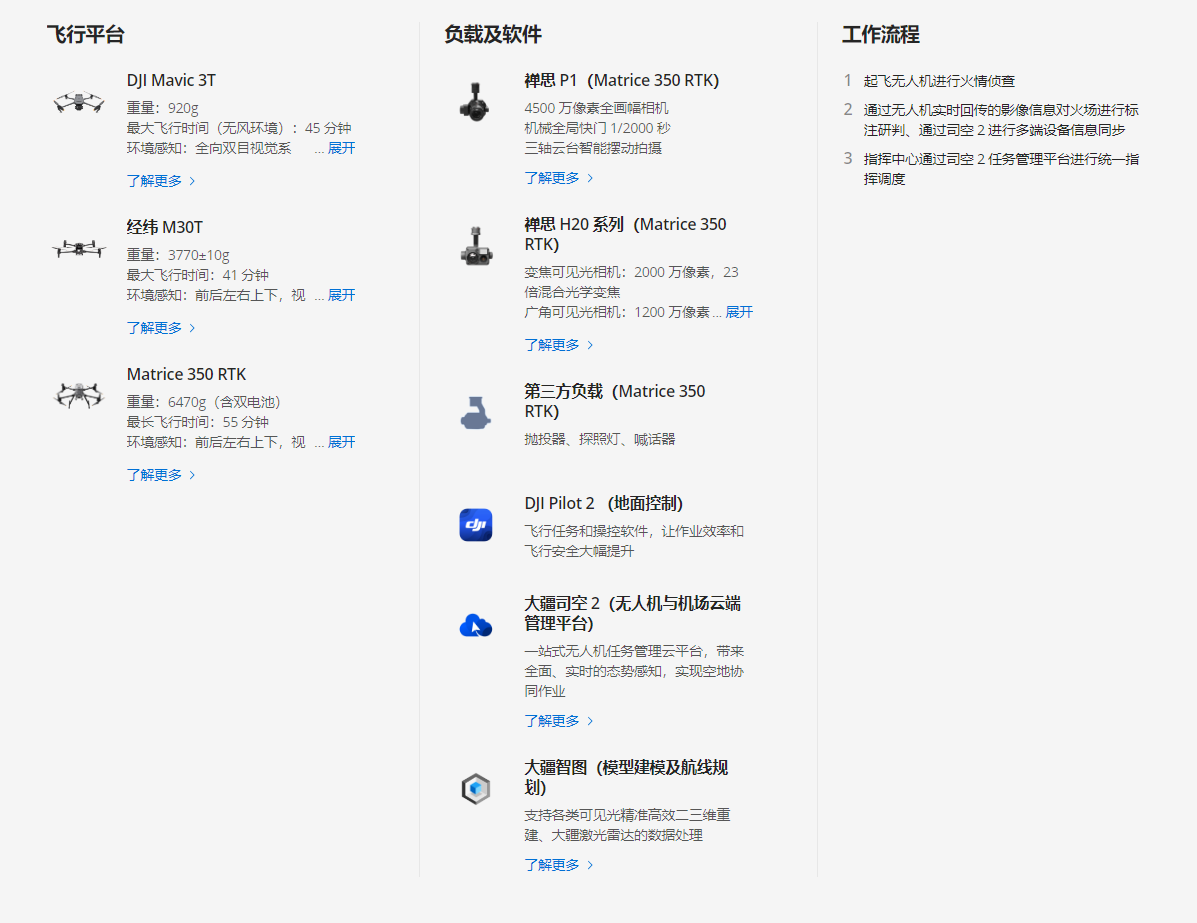
Task: Expand the 经纬 M30T specs with 展开
Action: coord(341,295)
